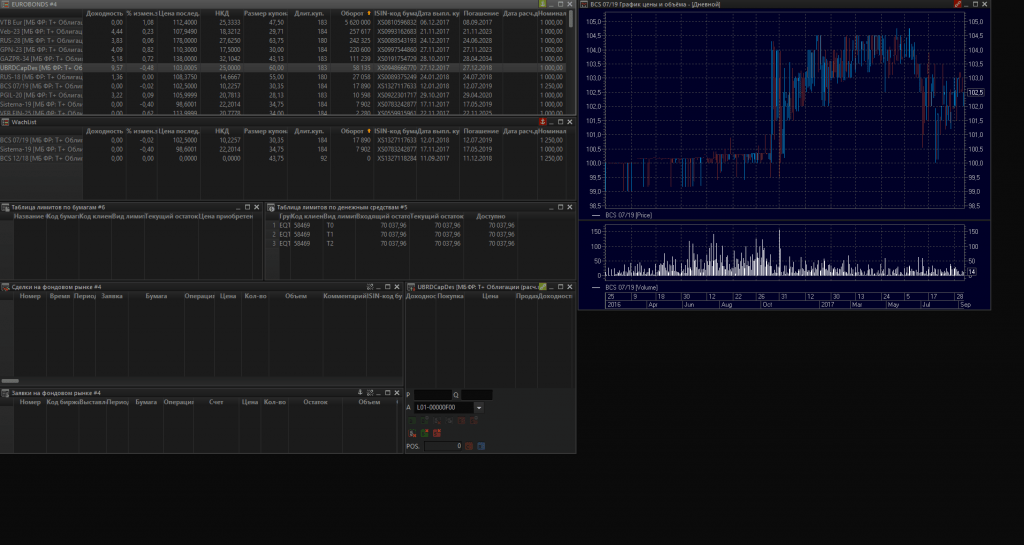Click the P price input field
1024x545 pixels.
tap(433, 395)
